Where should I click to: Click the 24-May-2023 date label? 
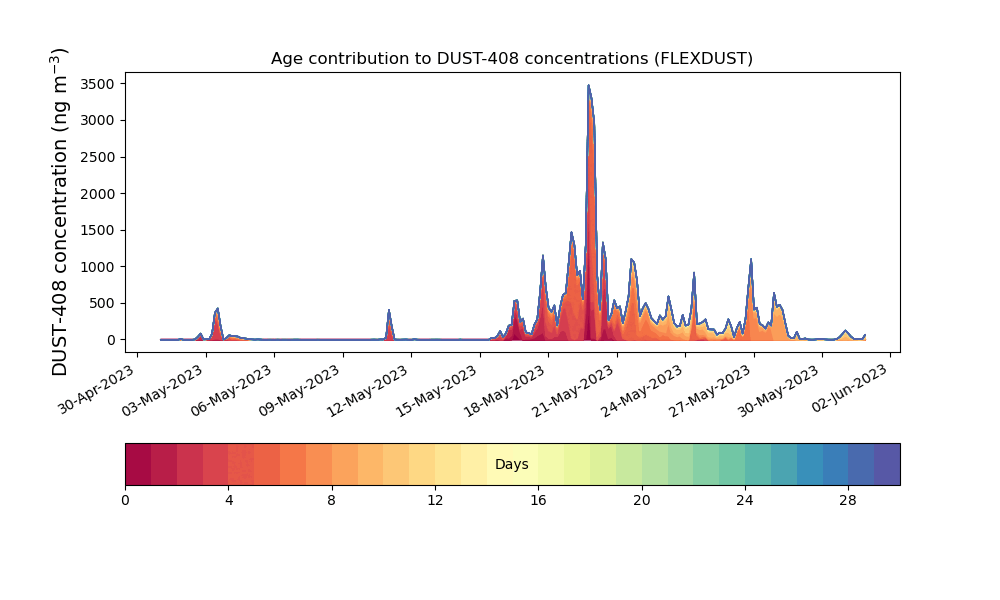pos(642,390)
